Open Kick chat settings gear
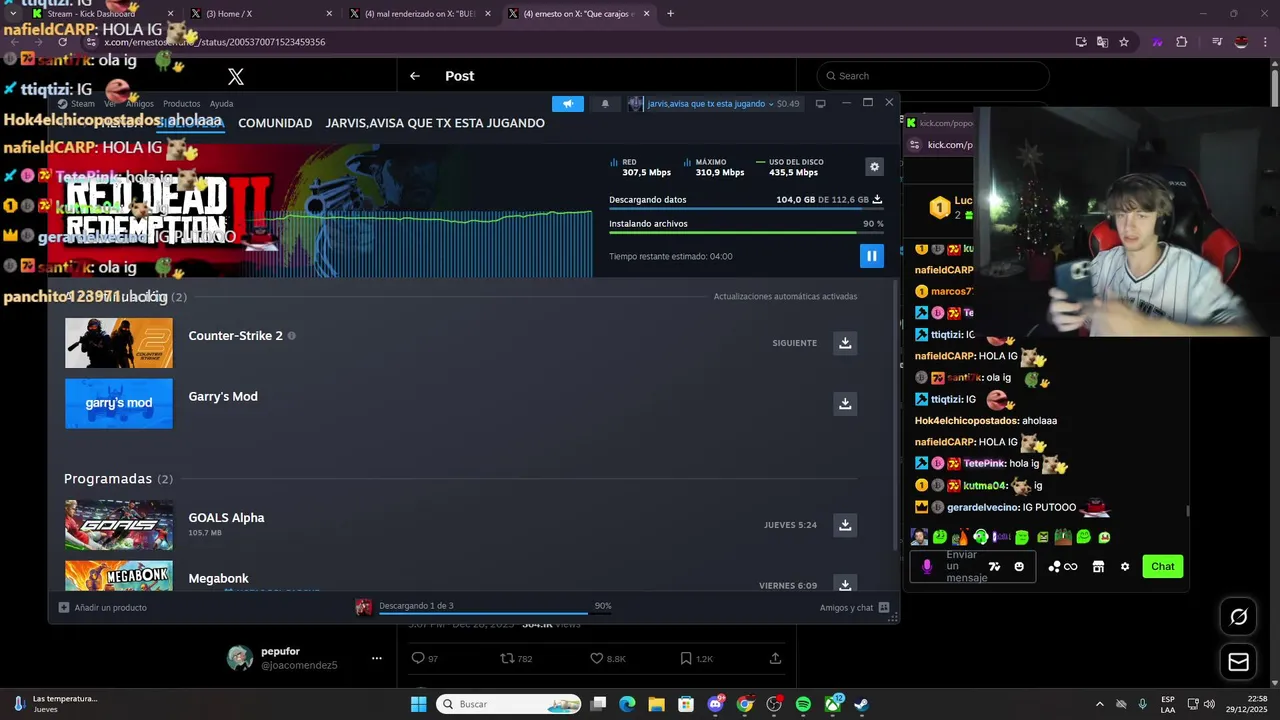This screenshot has height=720, width=1280. click(1125, 567)
